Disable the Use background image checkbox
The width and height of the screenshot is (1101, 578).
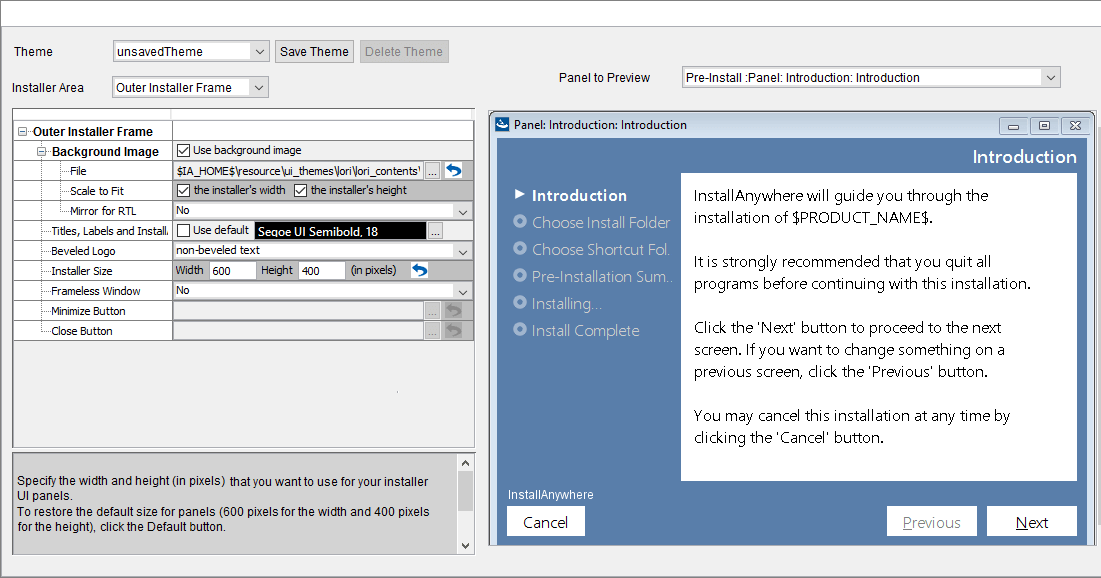click(x=183, y=150)
